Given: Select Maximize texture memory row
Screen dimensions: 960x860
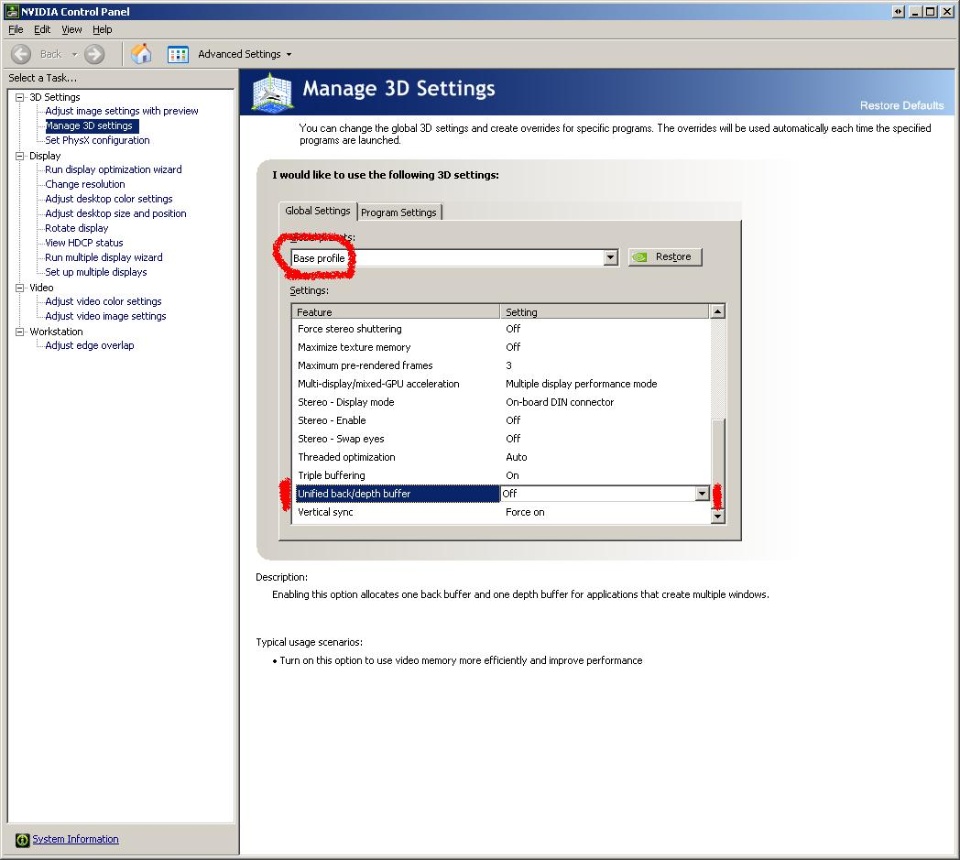Looking at the screenshot, I should tap(501, 348).
